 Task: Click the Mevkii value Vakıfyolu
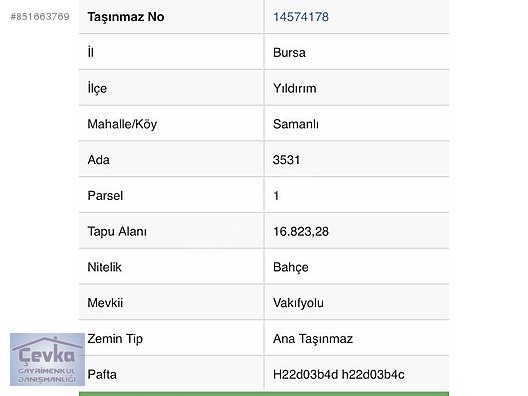pyautogui.click(x=298, y=303)
